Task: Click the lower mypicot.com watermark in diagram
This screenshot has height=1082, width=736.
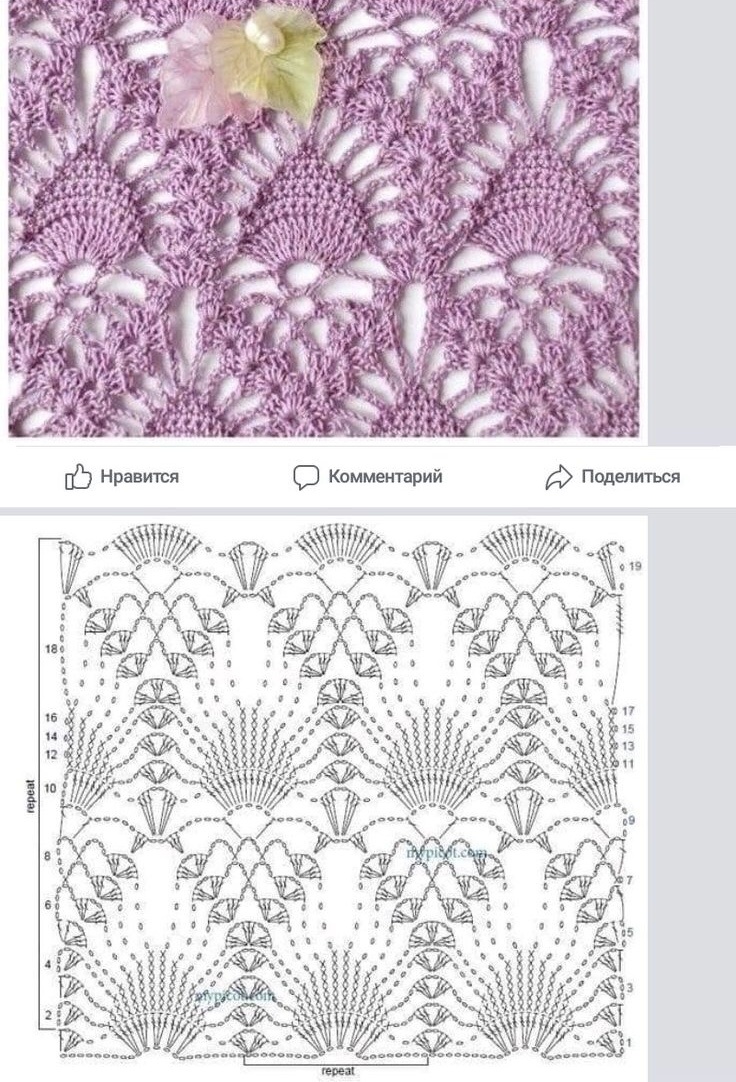Action: coord(235,996)
